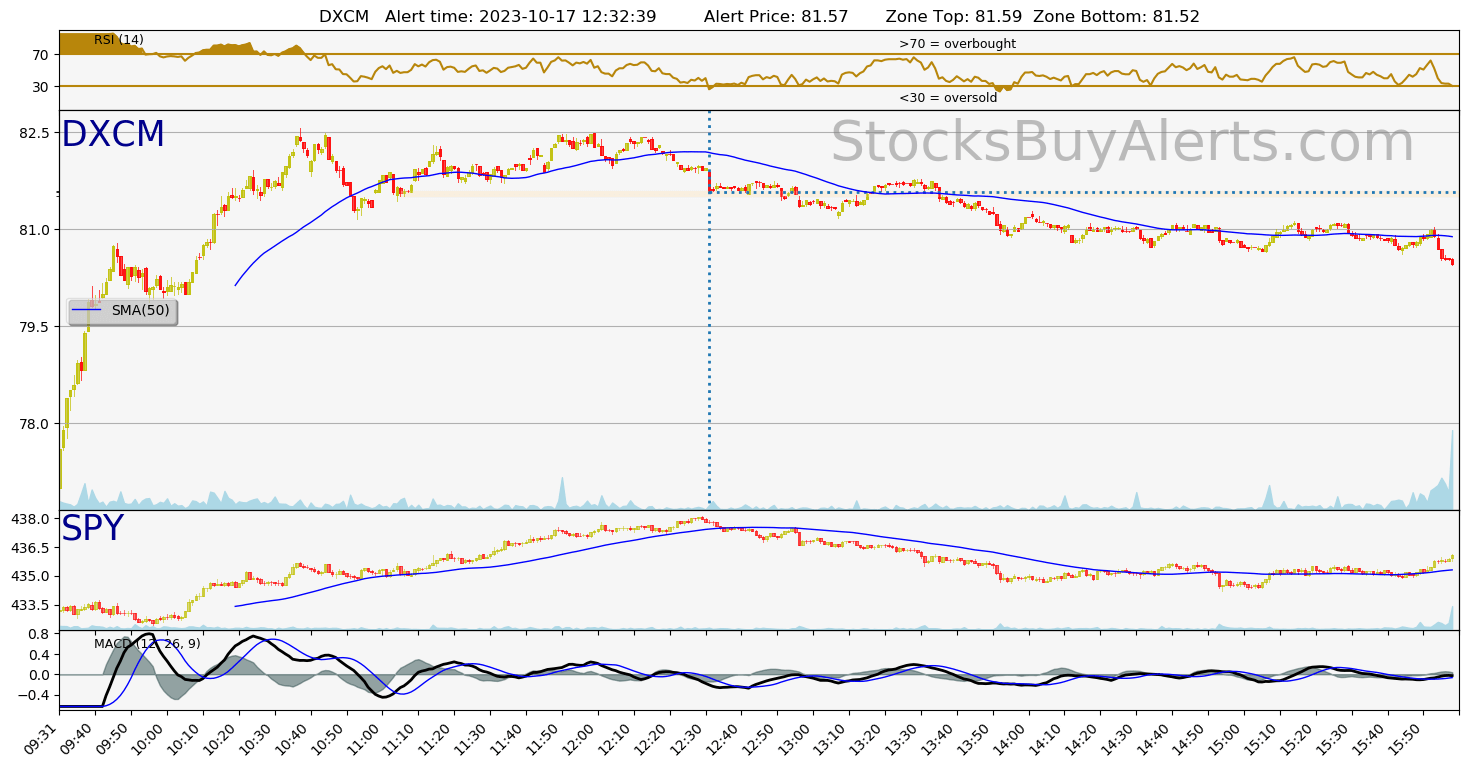The width and height of the screenshot is (1474, 768).
Task: Click the MACD (12, 26, 9) label
Action: click(x=147, y=643)
